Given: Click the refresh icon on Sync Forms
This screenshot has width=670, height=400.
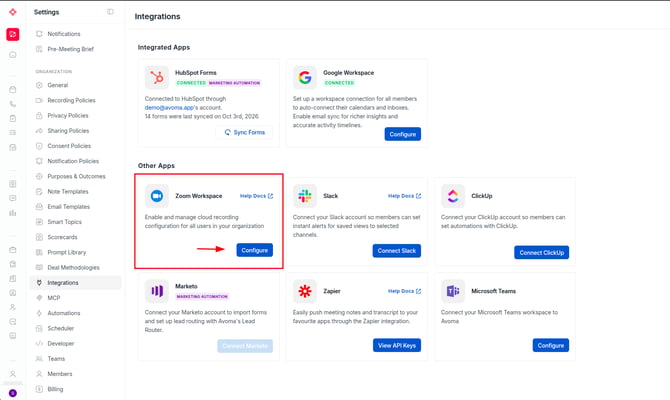Looking at the screenshot, I should 227,132.
